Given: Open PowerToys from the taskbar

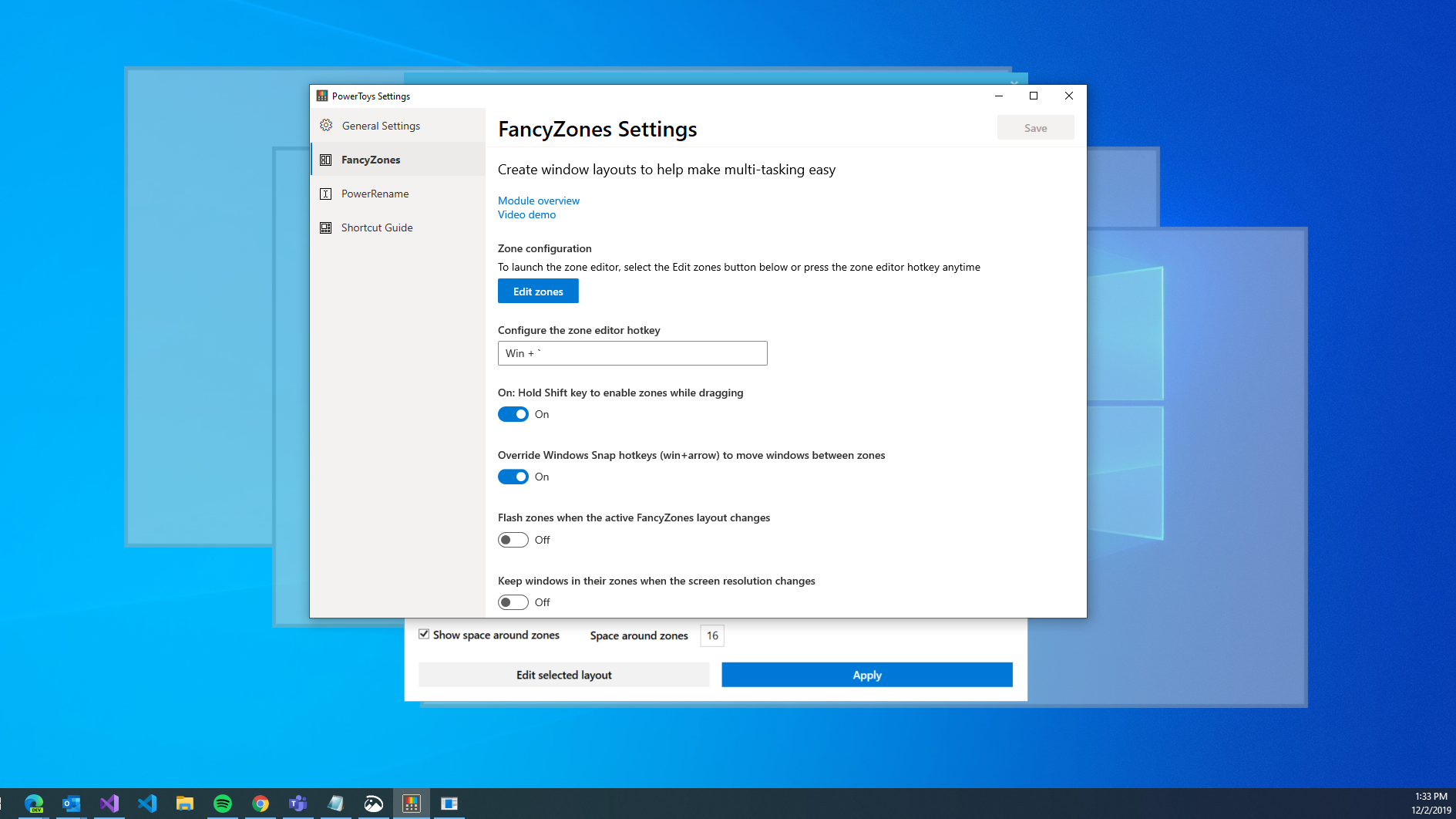Looking at the screenshot, I should (x=411, y=803).
